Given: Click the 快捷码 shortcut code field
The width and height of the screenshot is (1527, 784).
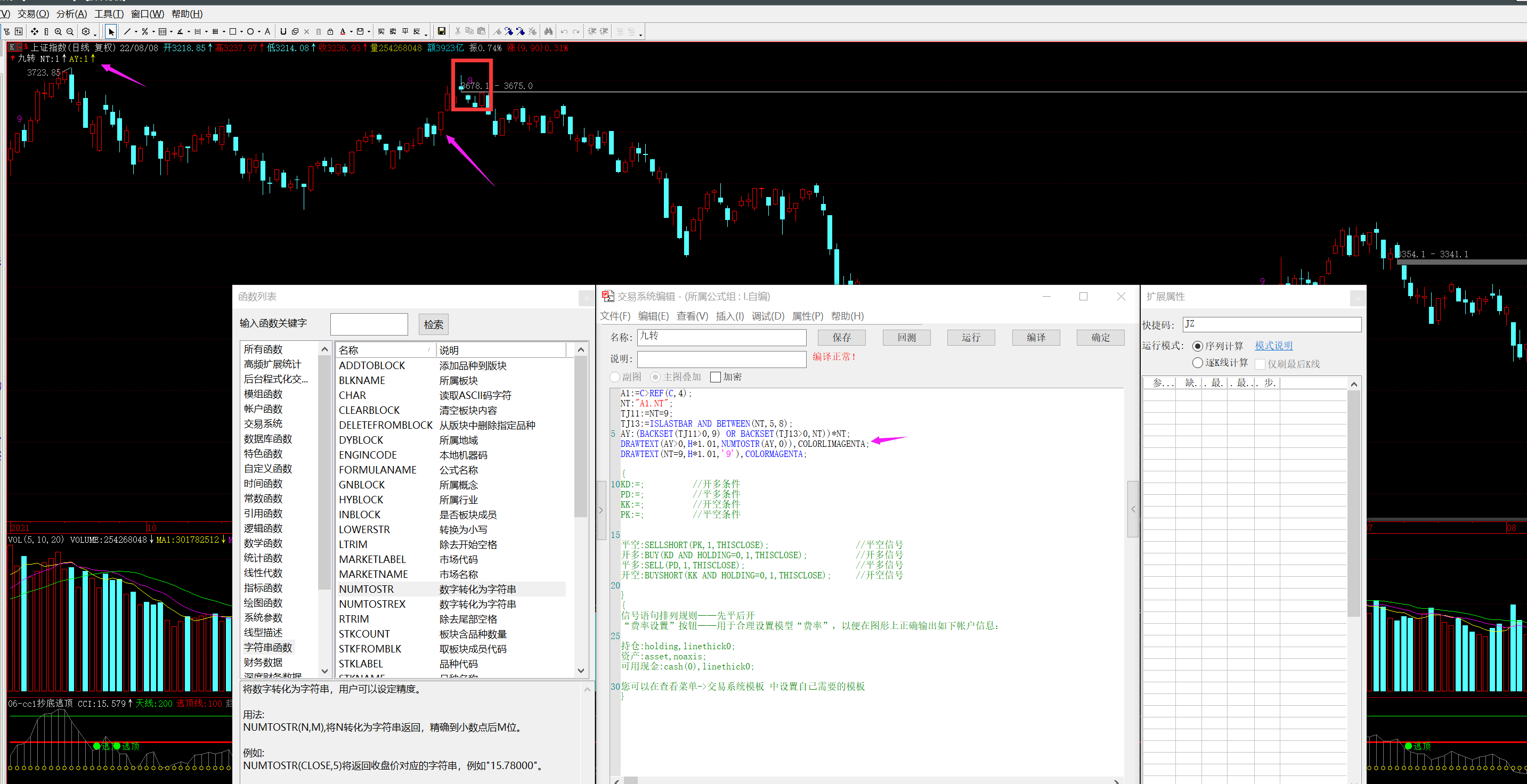Looking at the screenshot, I should [x=1271, y=325].
